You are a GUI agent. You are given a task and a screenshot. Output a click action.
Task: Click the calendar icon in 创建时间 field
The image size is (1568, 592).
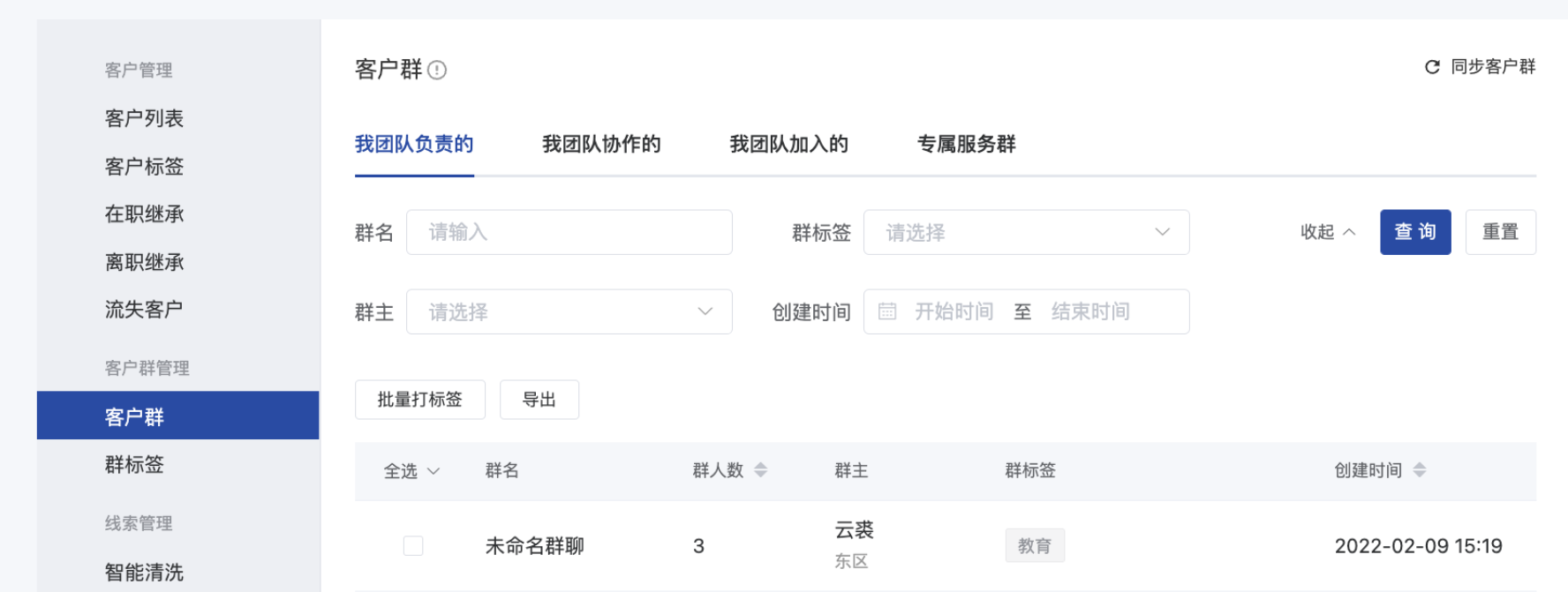pyautogui.click(x=887, y=311)
